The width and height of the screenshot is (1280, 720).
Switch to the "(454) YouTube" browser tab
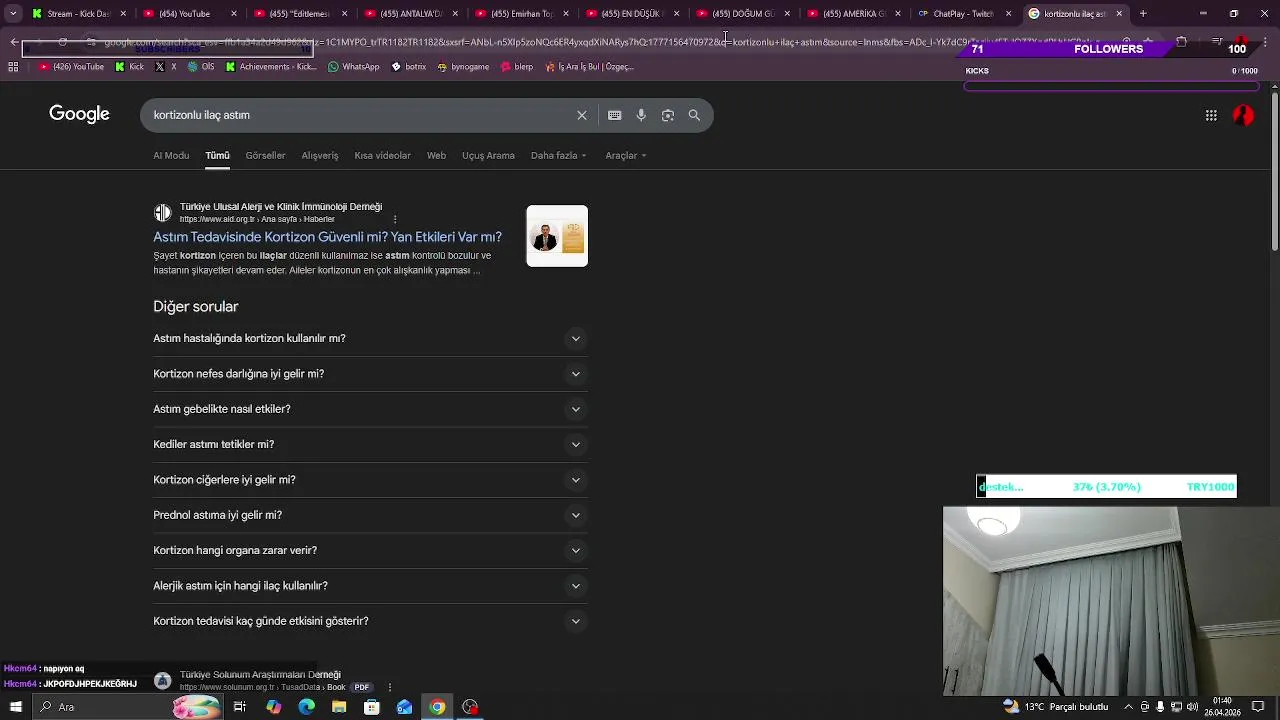[x=188, y=14]
